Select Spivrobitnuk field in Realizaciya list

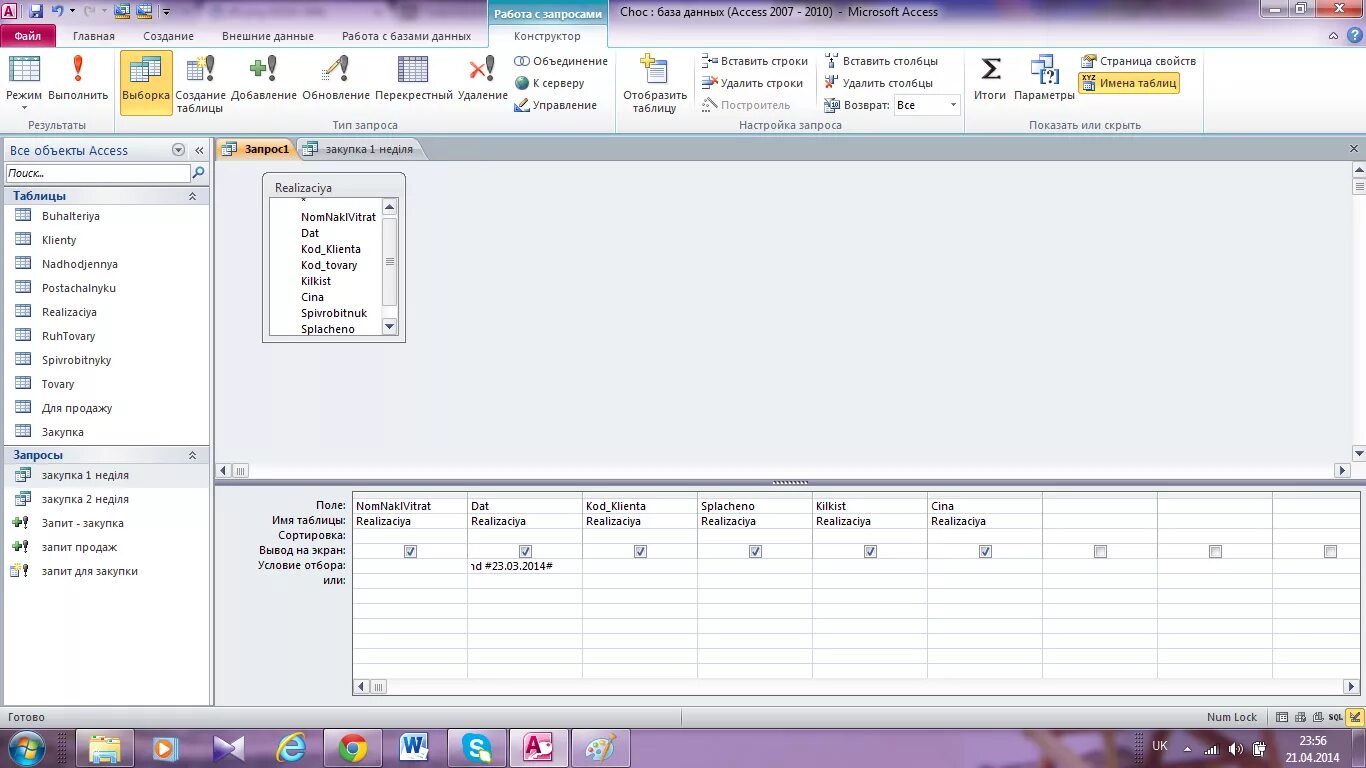[x=333, y=313]
